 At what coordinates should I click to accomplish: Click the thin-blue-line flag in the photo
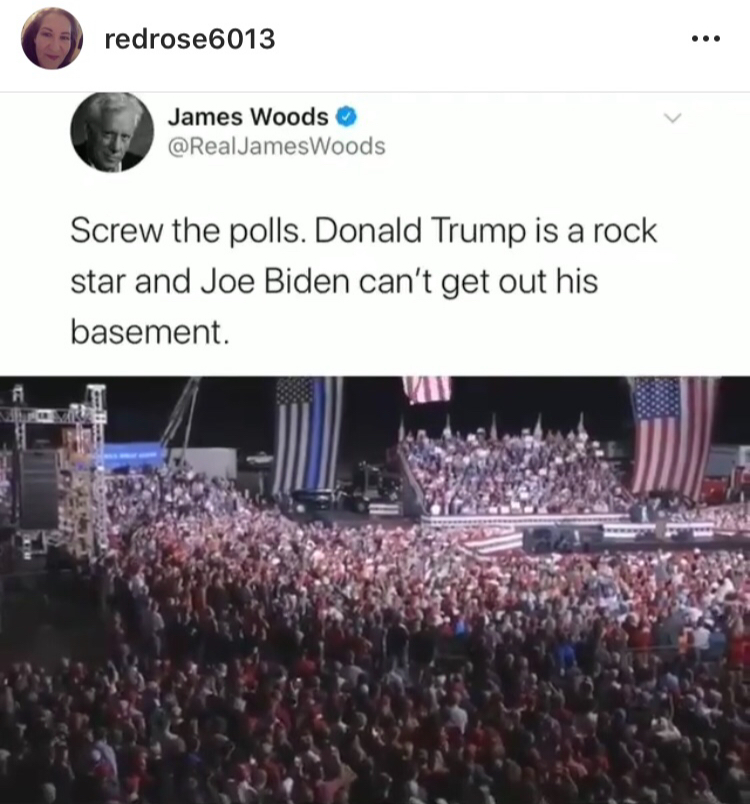[x=307, y=436]
